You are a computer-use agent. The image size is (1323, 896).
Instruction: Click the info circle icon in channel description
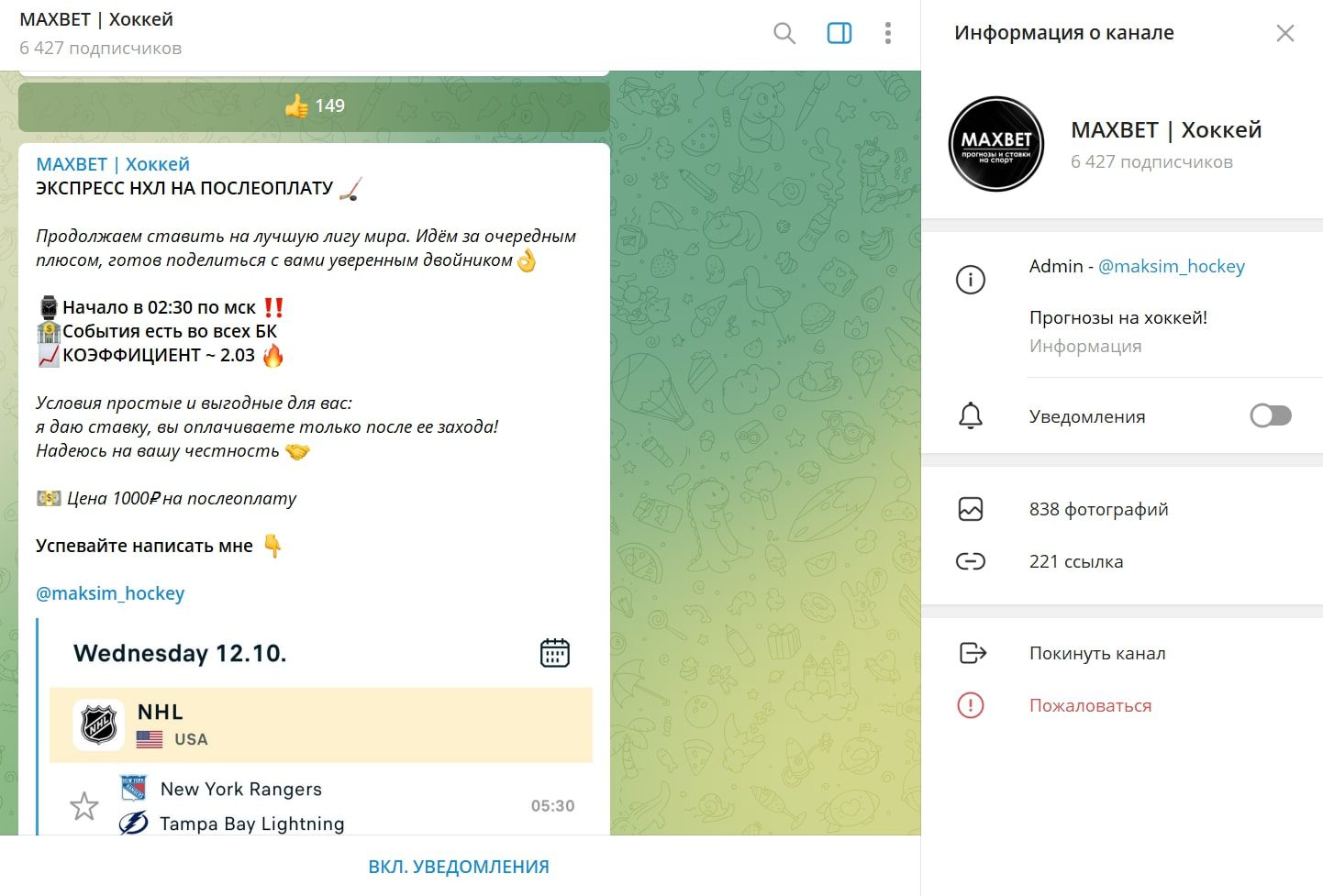(x=971, y=280)
